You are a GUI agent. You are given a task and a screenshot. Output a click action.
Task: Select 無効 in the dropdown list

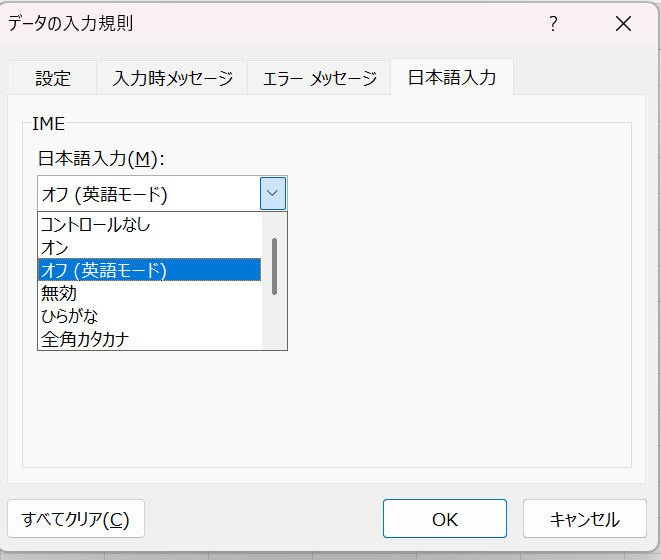point(150,293)
